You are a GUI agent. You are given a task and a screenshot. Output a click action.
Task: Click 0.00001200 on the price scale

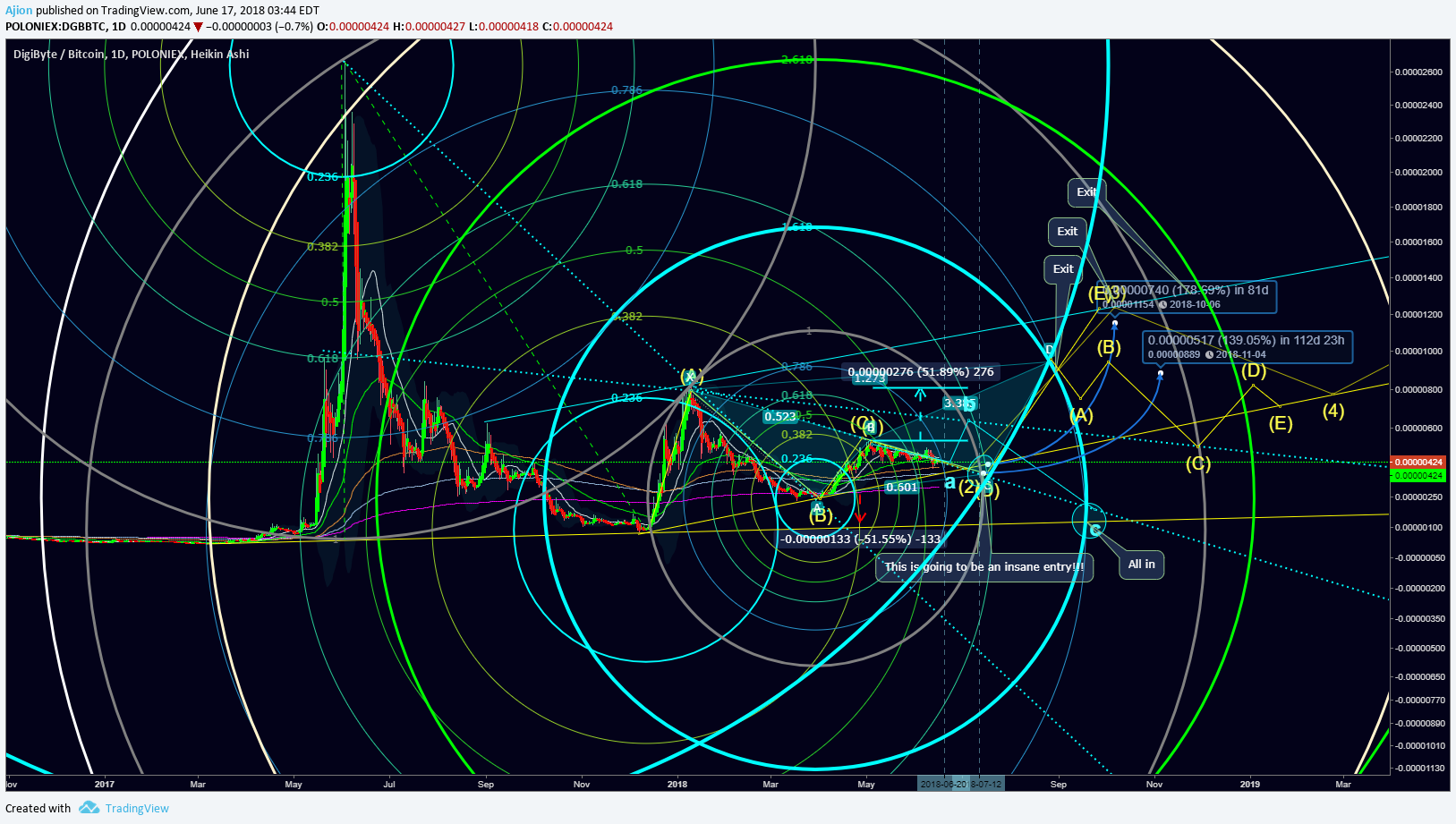click(1418, 315)
